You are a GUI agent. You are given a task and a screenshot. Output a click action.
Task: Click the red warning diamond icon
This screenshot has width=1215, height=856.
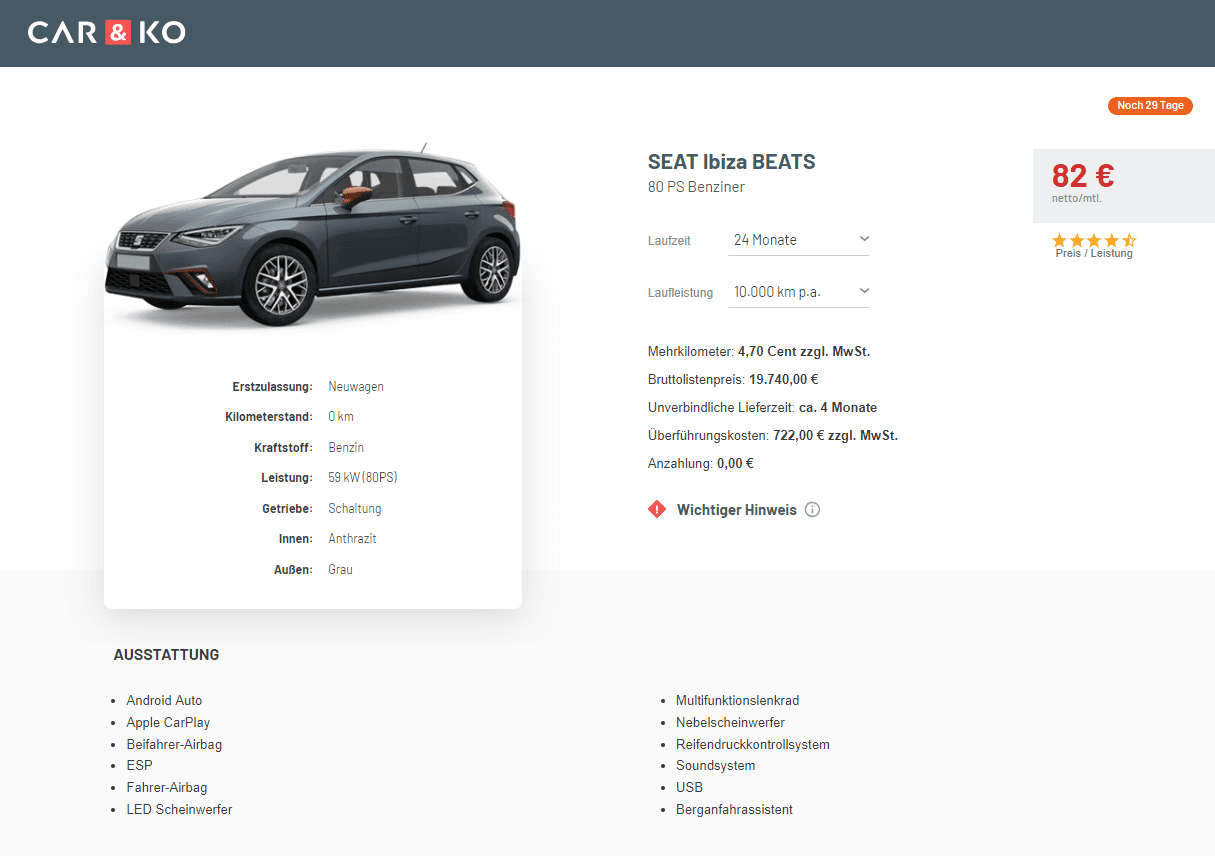point(657,510)
